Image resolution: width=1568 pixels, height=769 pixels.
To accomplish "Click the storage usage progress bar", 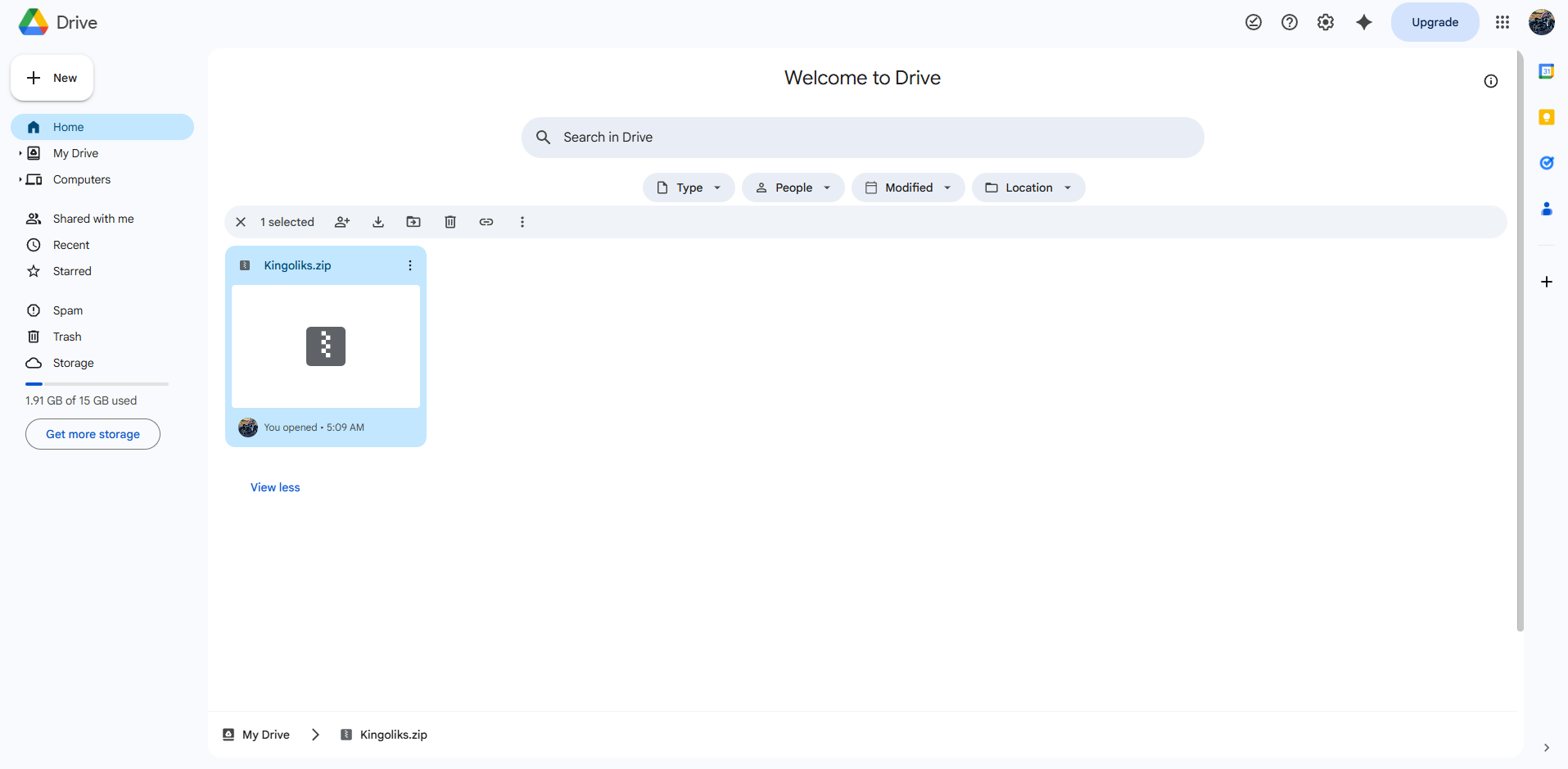I will tap(97, 383).
